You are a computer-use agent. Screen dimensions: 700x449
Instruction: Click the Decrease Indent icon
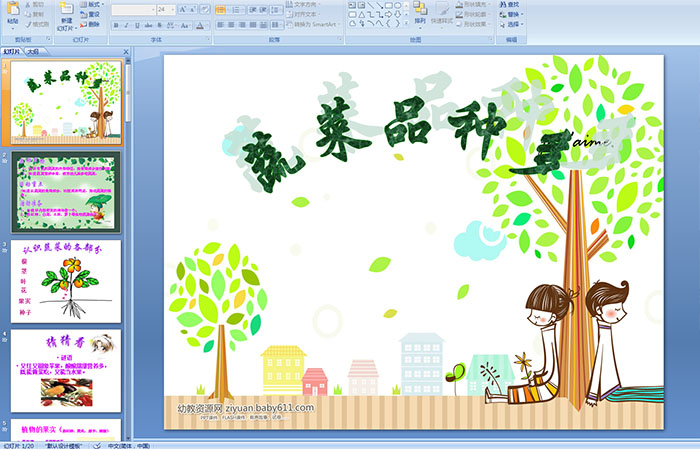coord(253,10)
